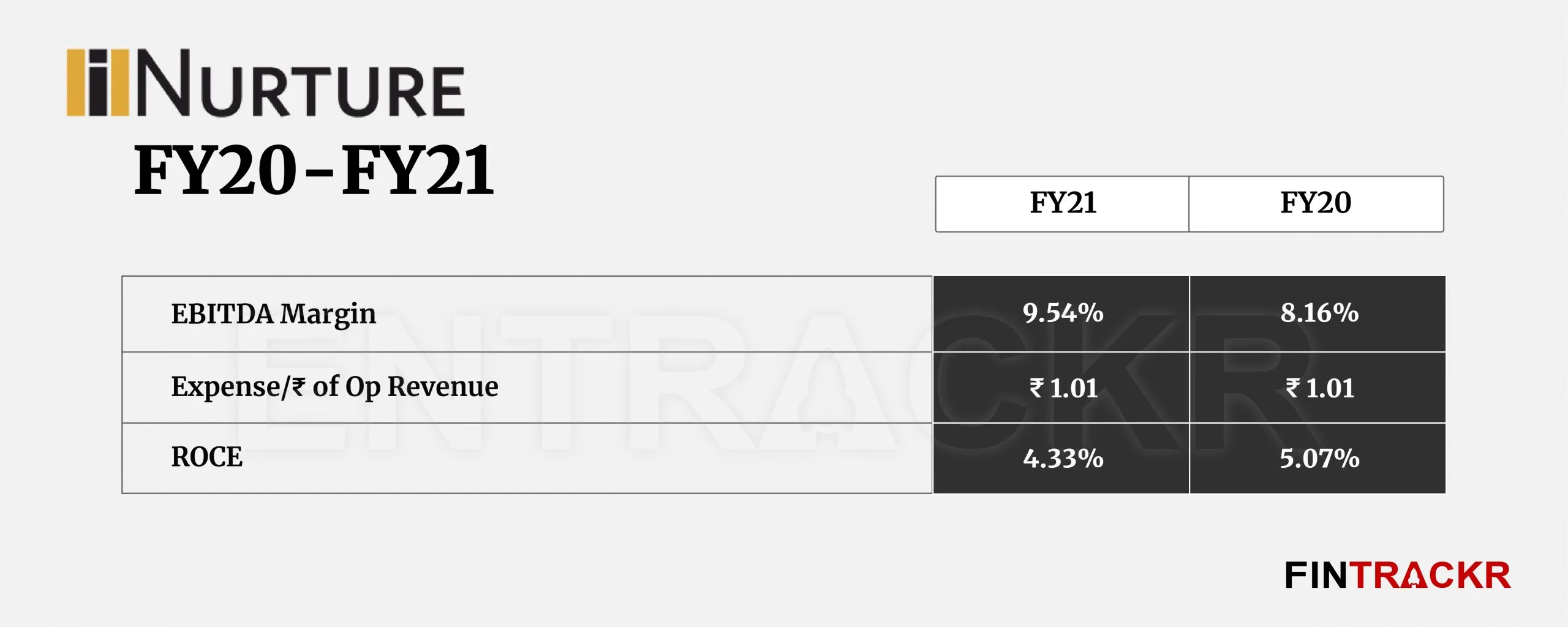Click the rupee symbol in Expense label
The width and height of the screenshot is (1568, 627).
(298, 387)
